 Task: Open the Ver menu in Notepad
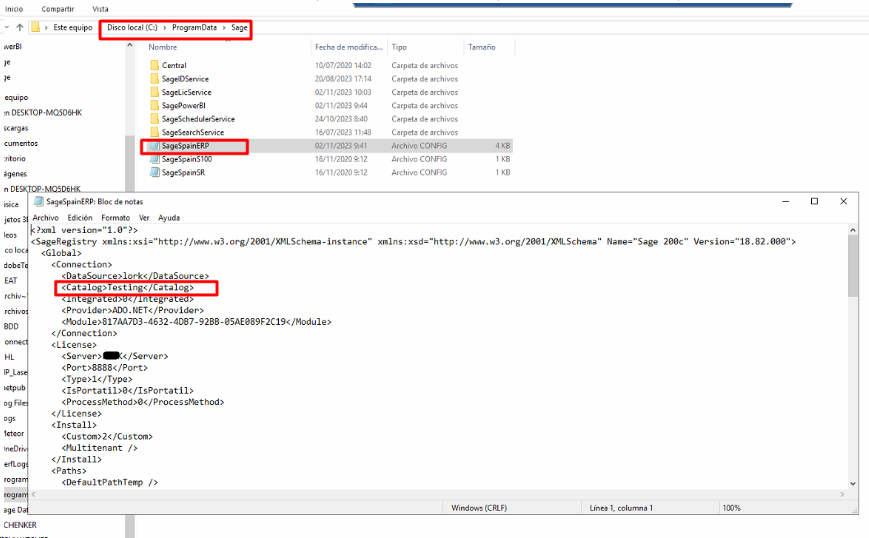[x=144, y=218]
